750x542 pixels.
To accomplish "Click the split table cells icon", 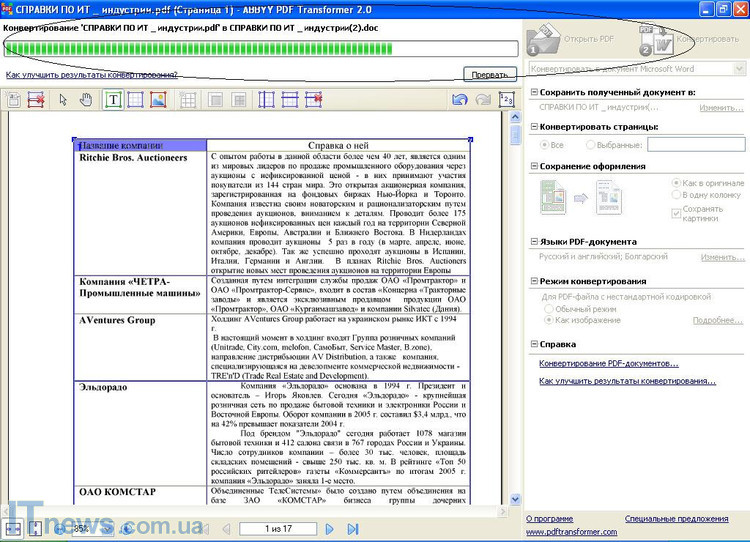I will point(238,100).
